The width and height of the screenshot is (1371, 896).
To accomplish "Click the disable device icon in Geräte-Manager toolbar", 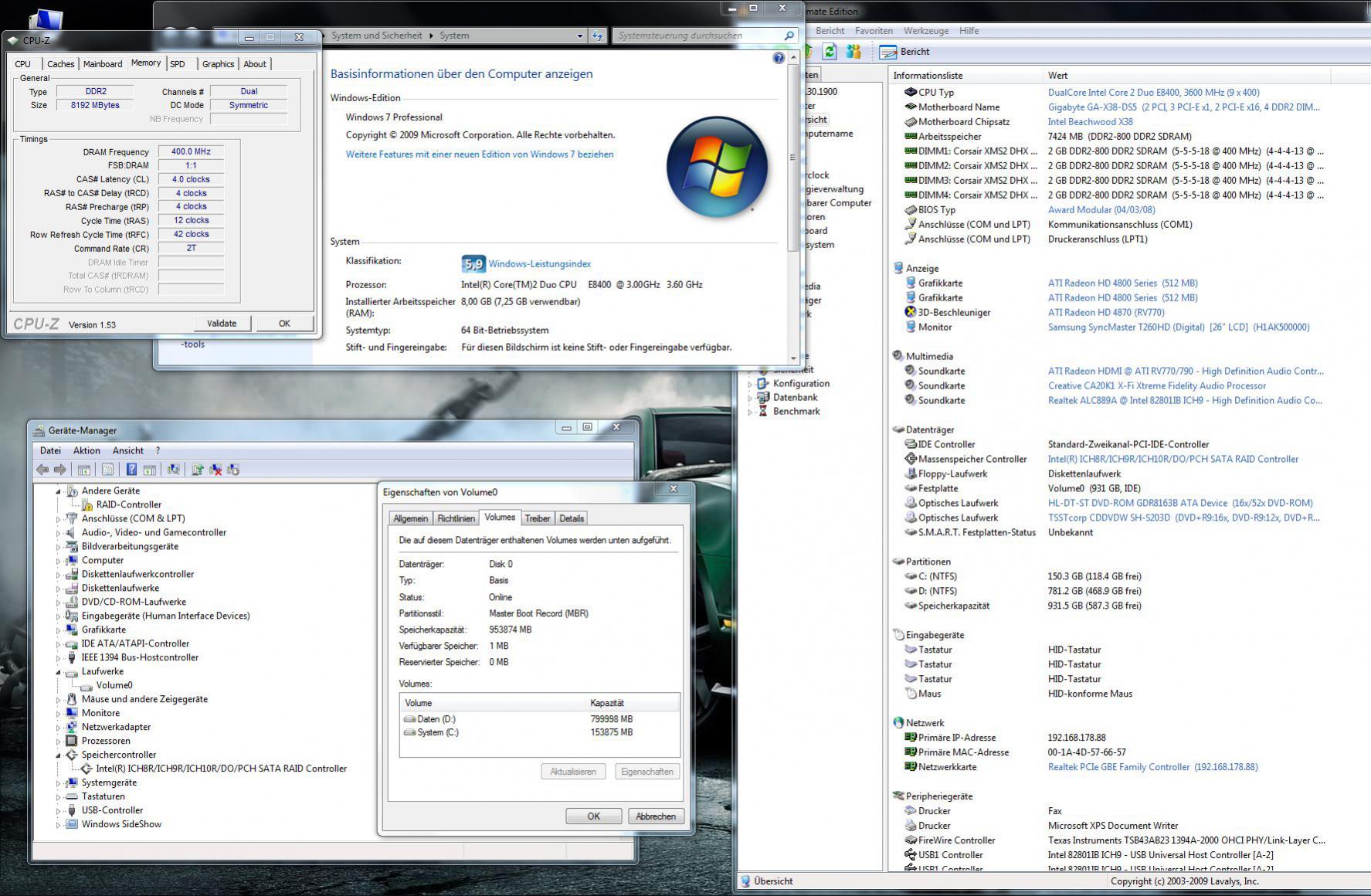I will pos(233,470).
